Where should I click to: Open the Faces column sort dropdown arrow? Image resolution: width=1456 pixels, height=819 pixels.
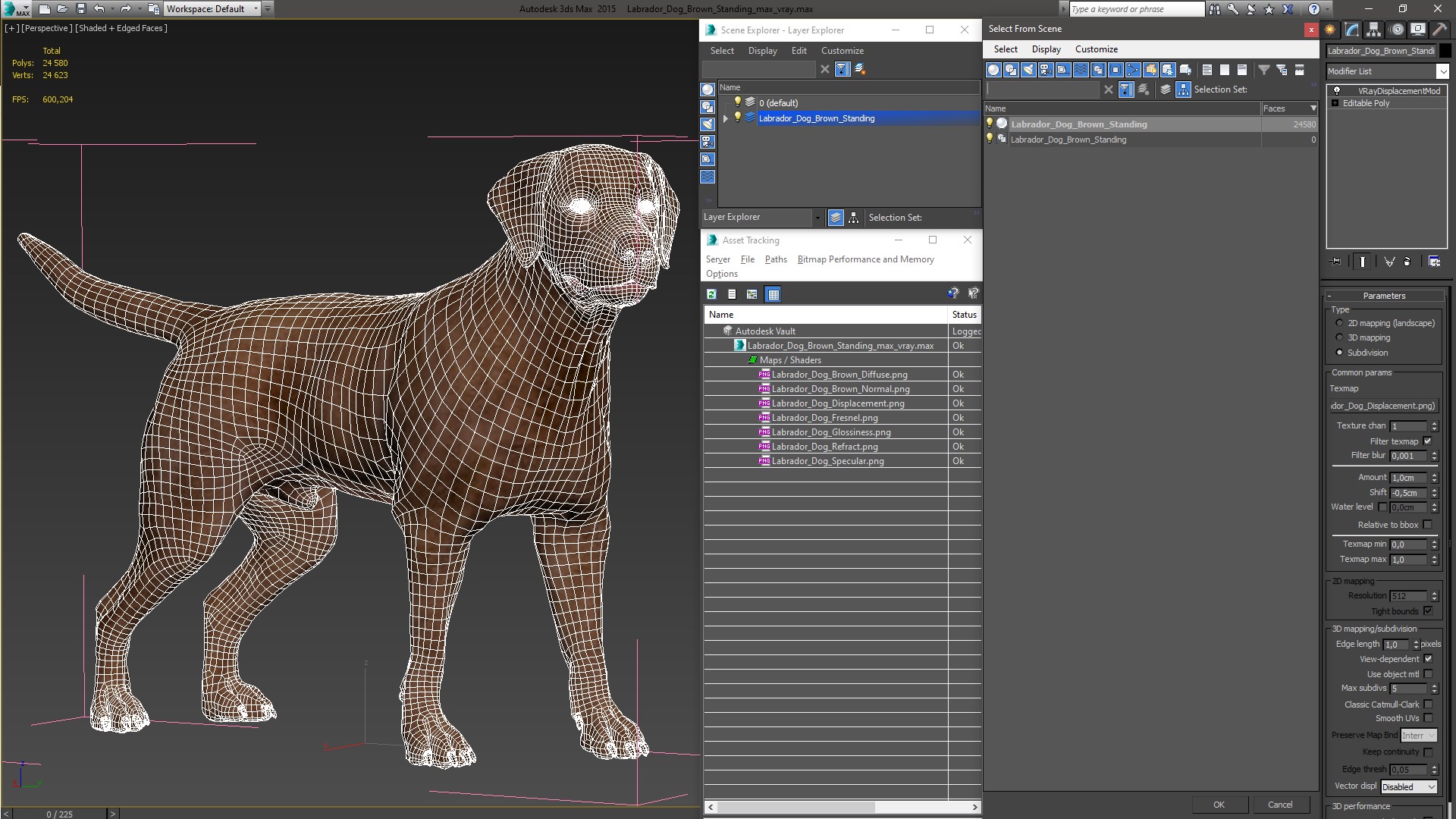pos(1313,108)
